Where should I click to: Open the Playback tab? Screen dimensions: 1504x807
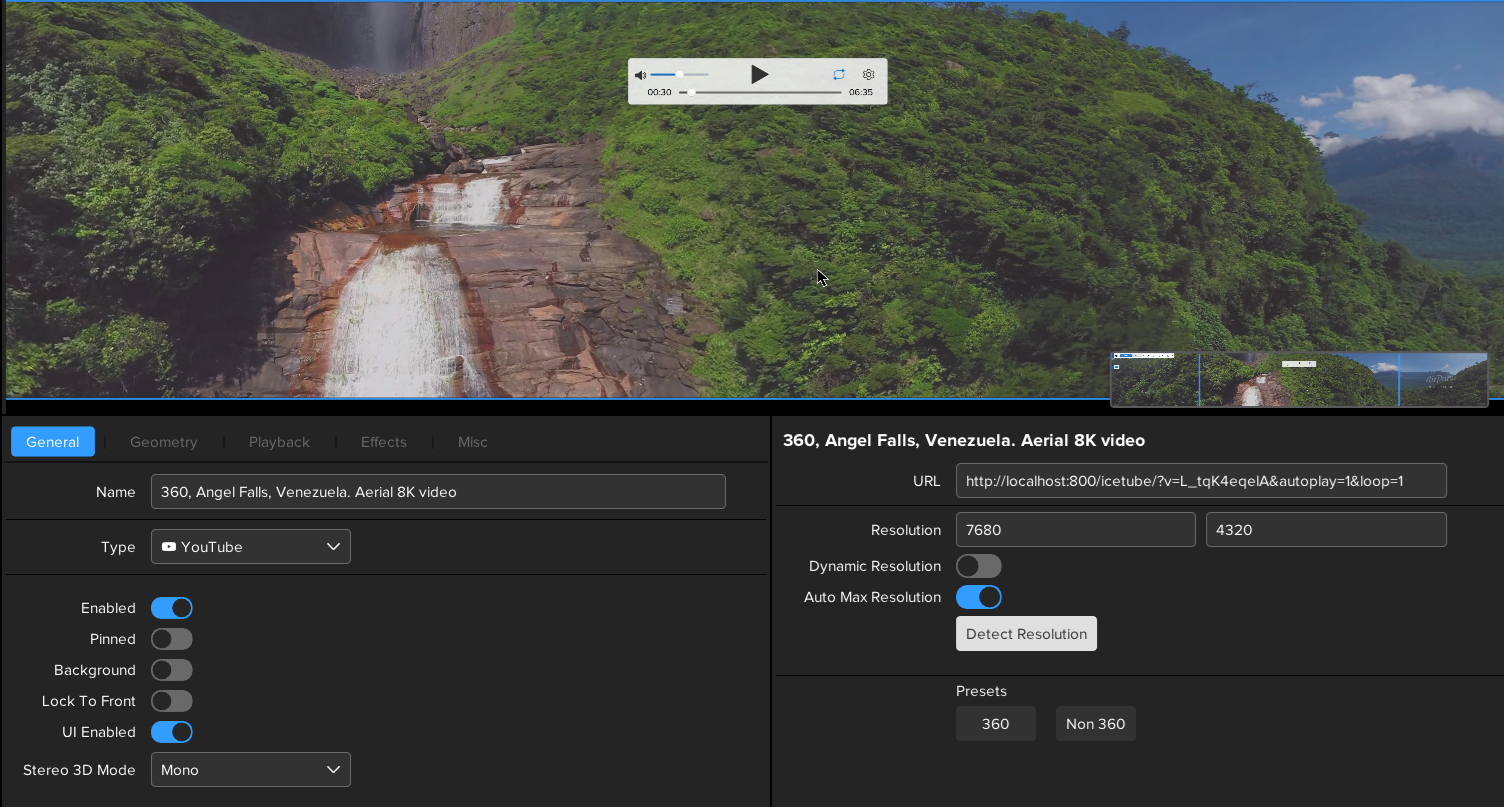[x=279, y=442]
